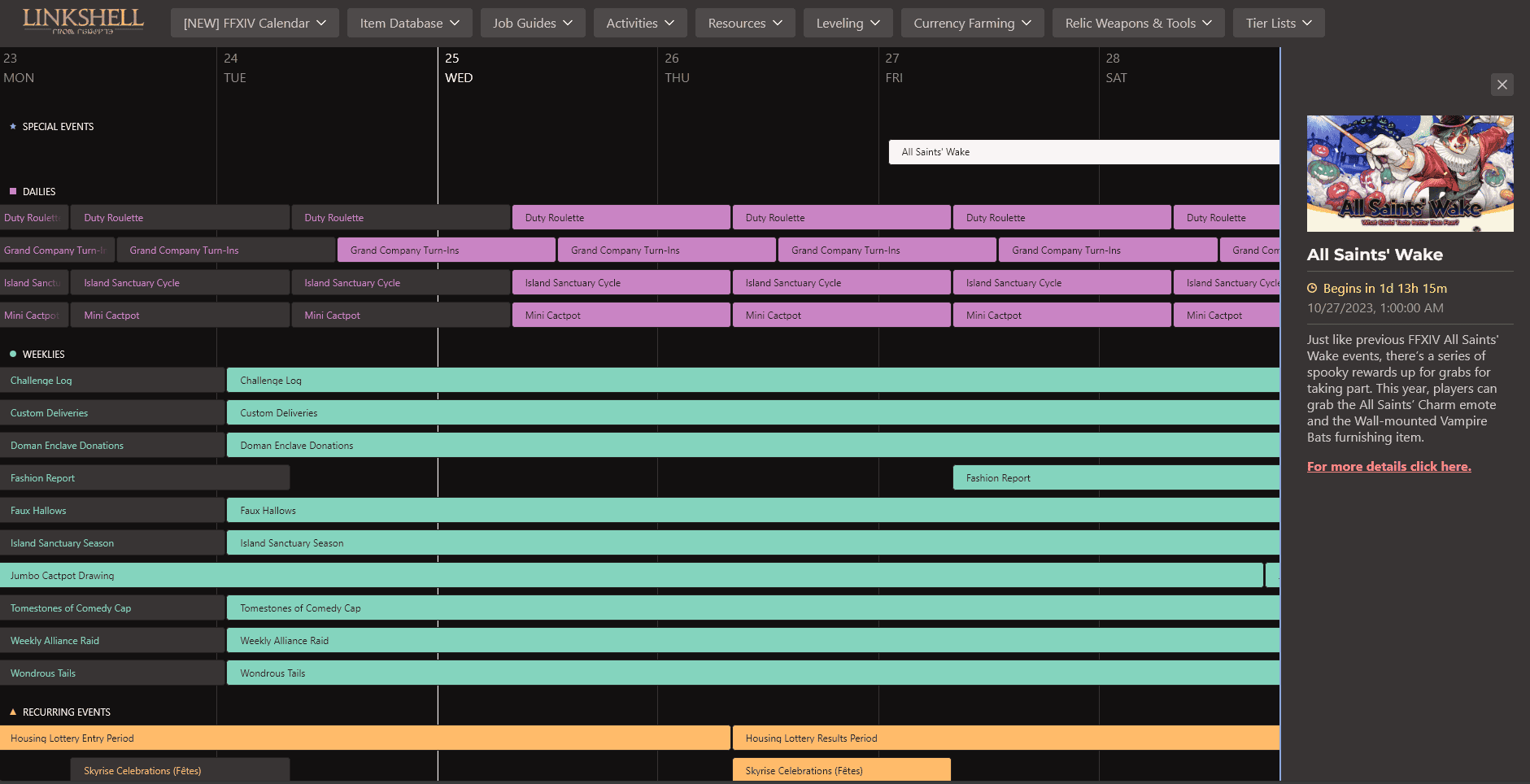Viewport: 1530px width, 784px height.
Task: Click the clock icon next to the event countdown
Action: (1312, 288)
